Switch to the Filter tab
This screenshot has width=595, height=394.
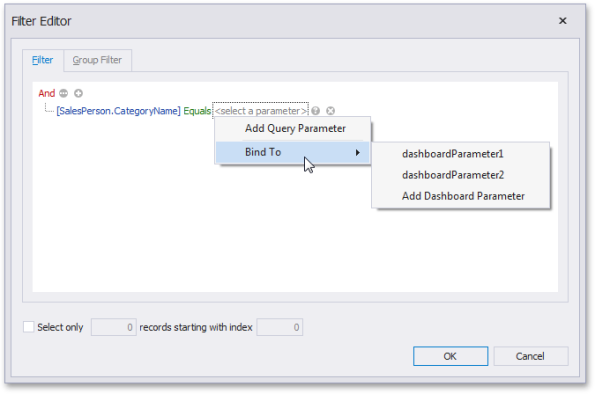tap(42, 60)
